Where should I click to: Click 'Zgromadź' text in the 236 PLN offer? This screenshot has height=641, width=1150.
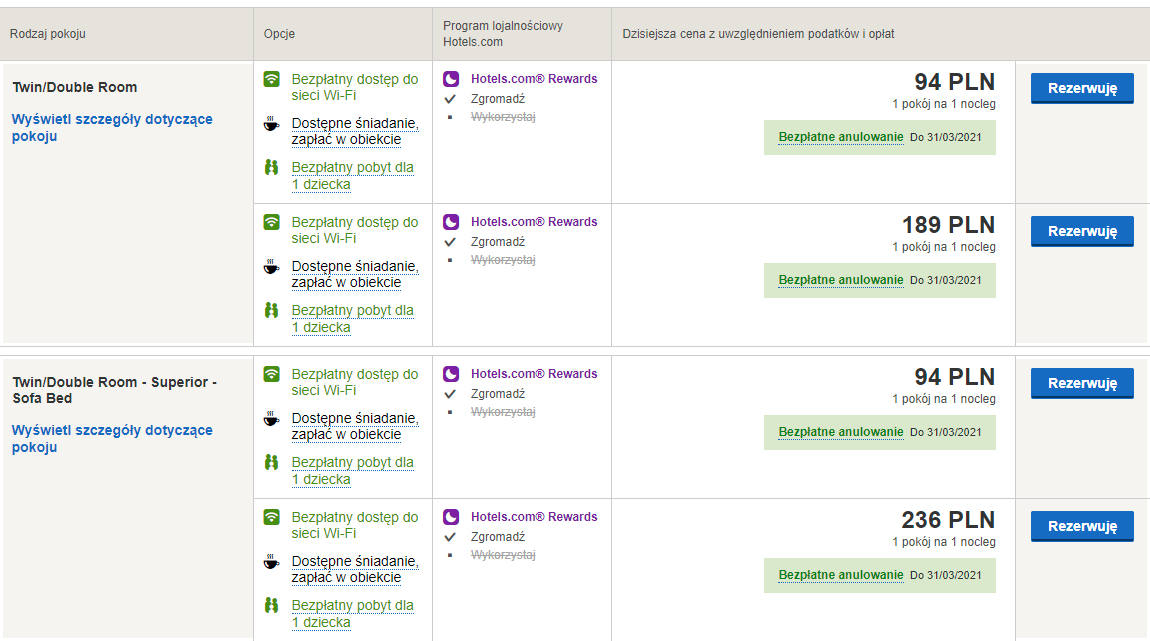click(498, 537)
